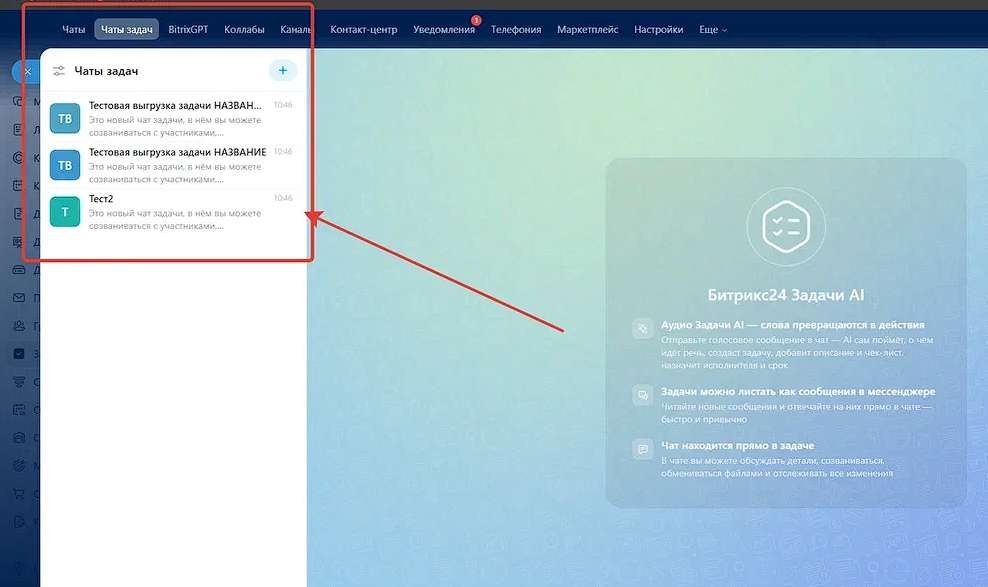Open the funnel icon in left sidebar
The height and width of the screenshot is (587, 988).
click(x=18, y=381)
